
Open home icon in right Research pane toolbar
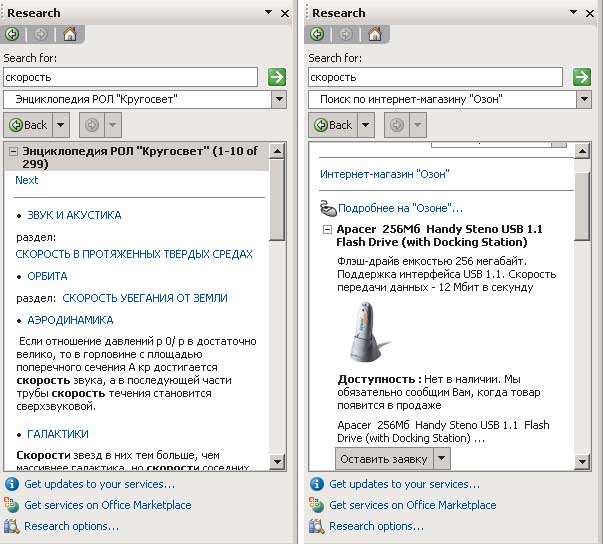pos(375,34)
